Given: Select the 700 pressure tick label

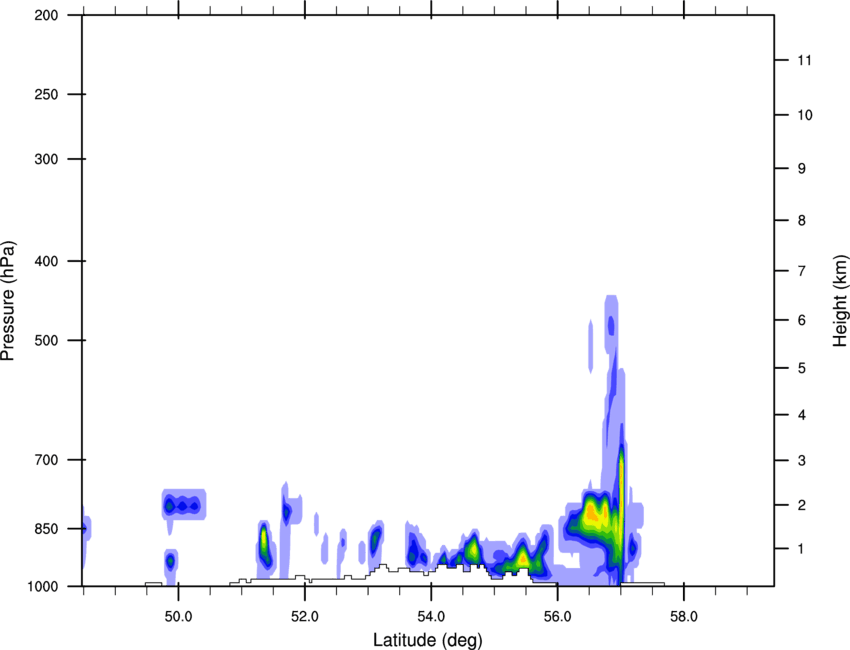Looking at the screenshot, I should [46, 460].
